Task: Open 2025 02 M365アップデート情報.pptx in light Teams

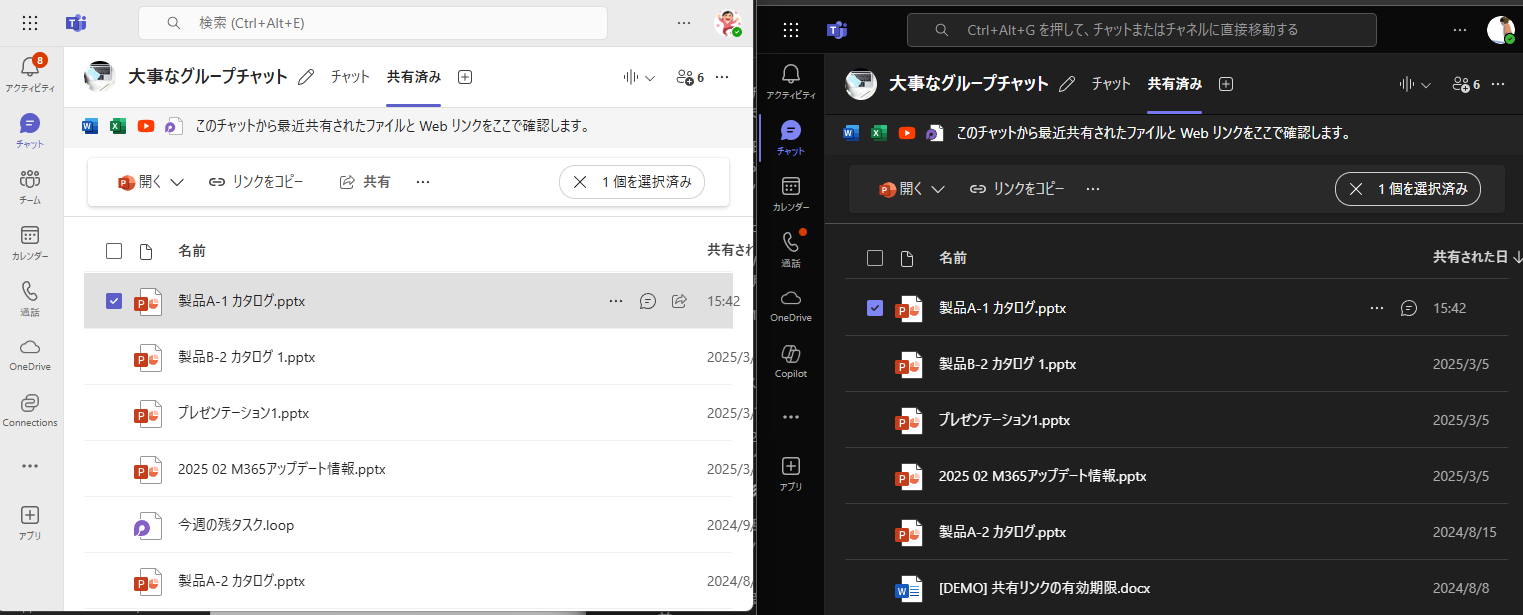Action: click(281, 469)
